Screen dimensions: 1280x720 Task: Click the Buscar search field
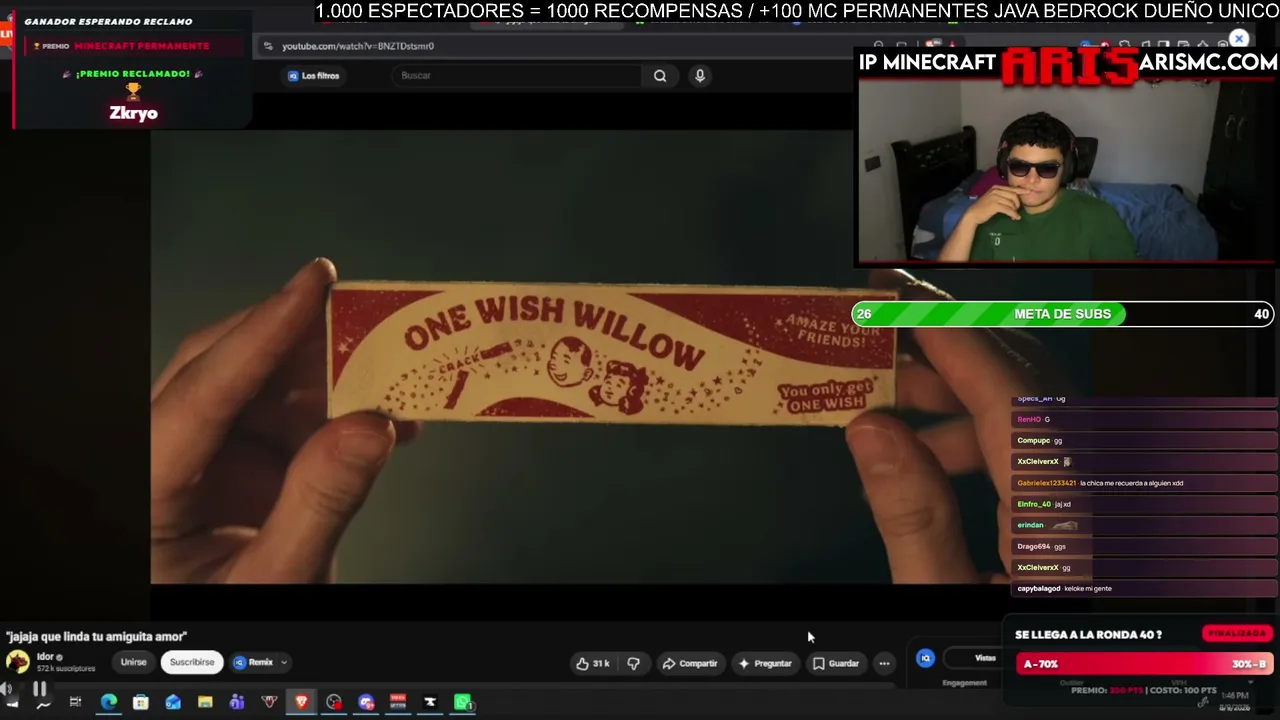(518, 76)
